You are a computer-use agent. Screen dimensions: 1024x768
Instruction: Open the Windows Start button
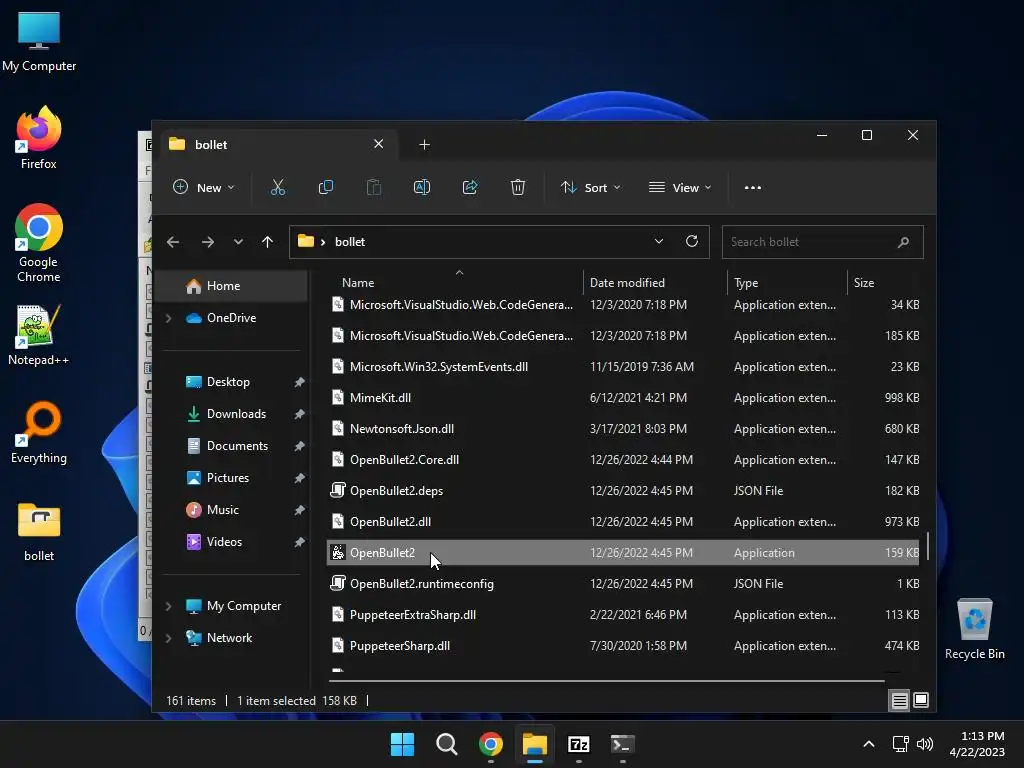pyautogui.click(x=402, y=744)
